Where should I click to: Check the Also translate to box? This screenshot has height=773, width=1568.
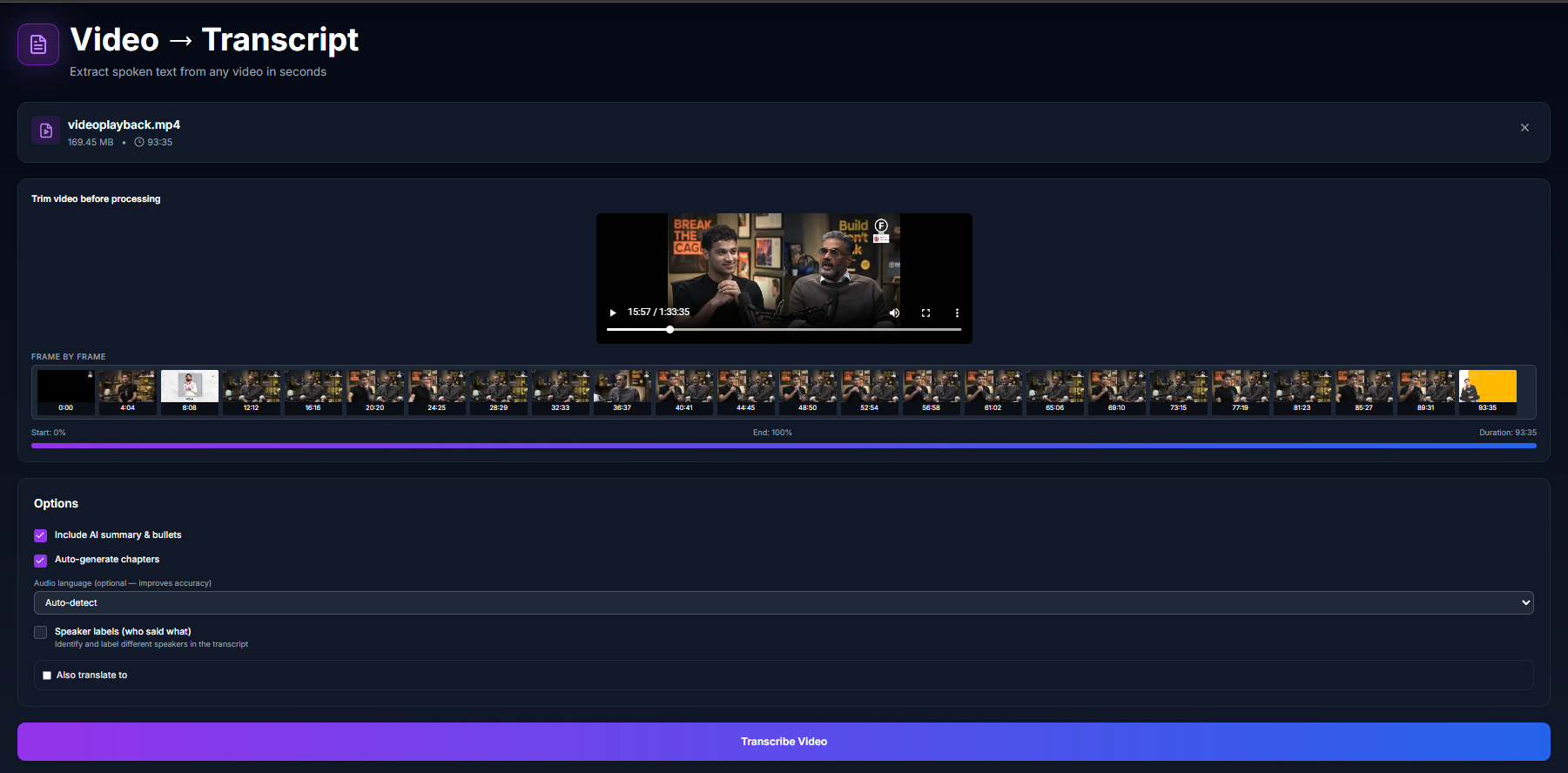pyautogui.click(x=47, y=676)
